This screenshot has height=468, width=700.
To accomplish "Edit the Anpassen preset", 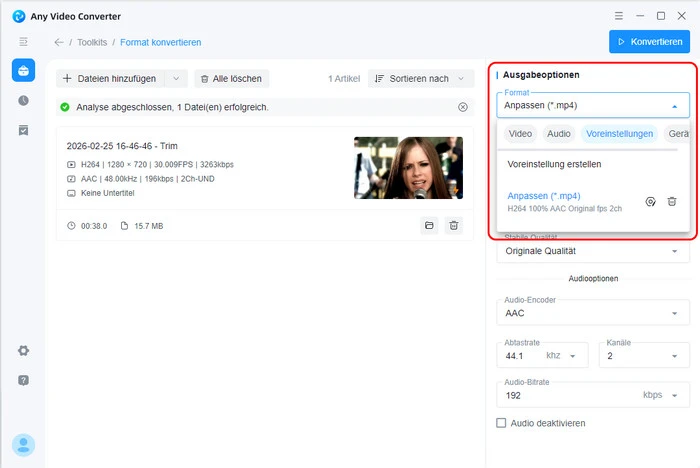I will (650, 201).
